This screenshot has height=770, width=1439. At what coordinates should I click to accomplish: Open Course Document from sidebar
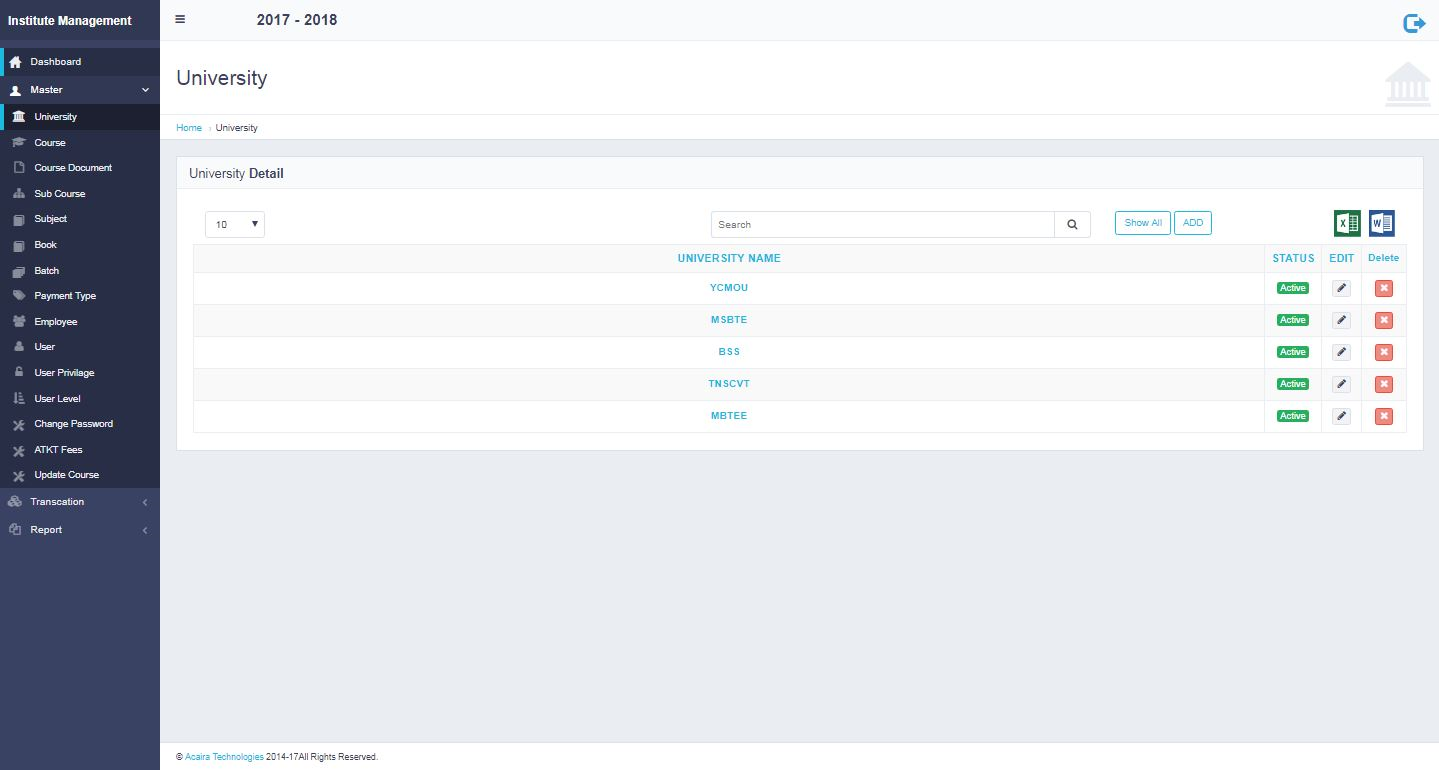click(73, 168)
